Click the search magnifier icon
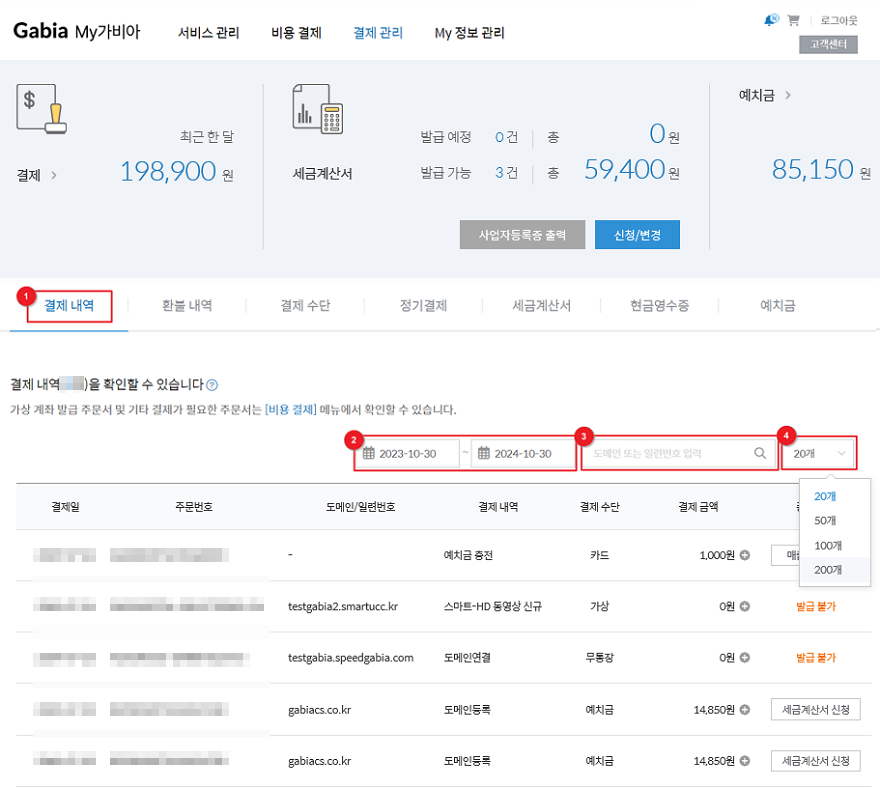 (x=760, y=453)
